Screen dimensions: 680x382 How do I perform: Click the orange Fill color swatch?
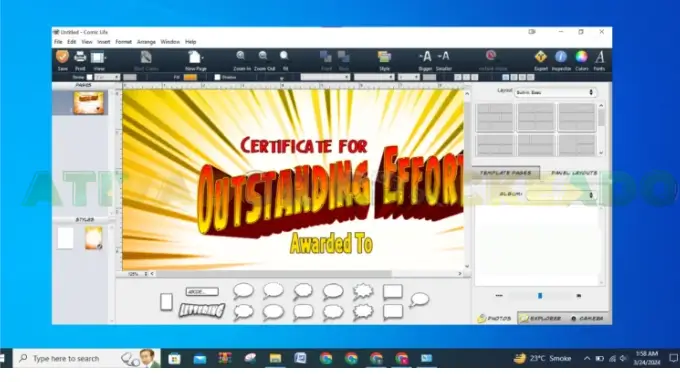190,77
